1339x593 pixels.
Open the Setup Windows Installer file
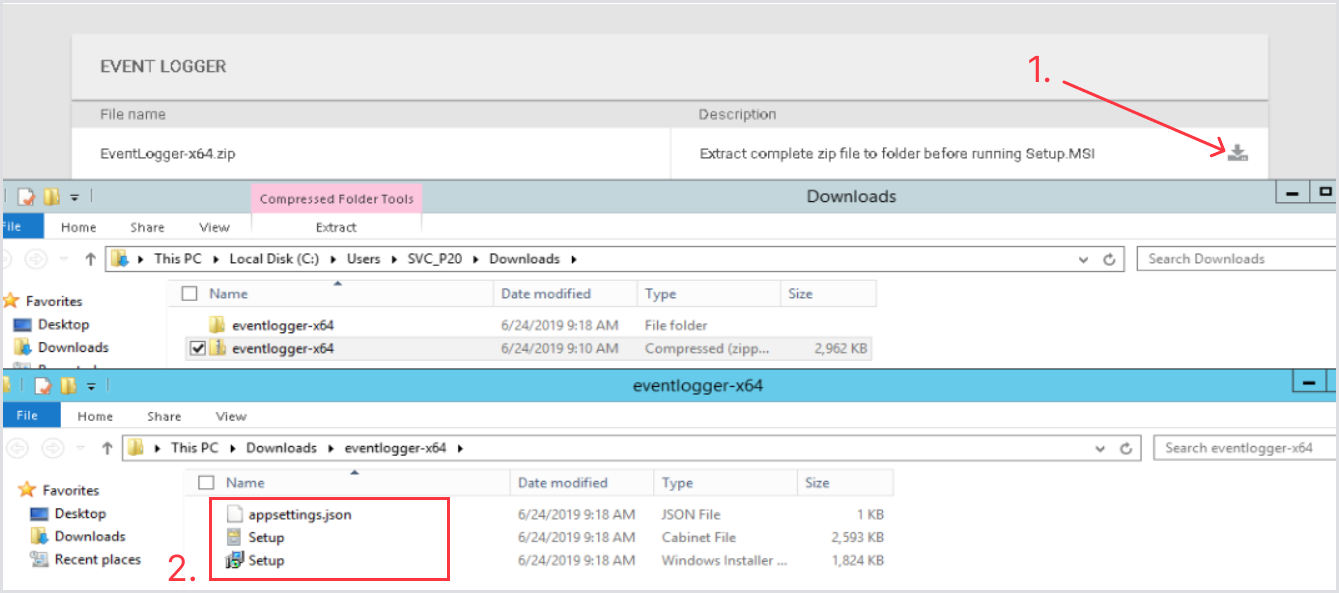click(x=266, y=561)
